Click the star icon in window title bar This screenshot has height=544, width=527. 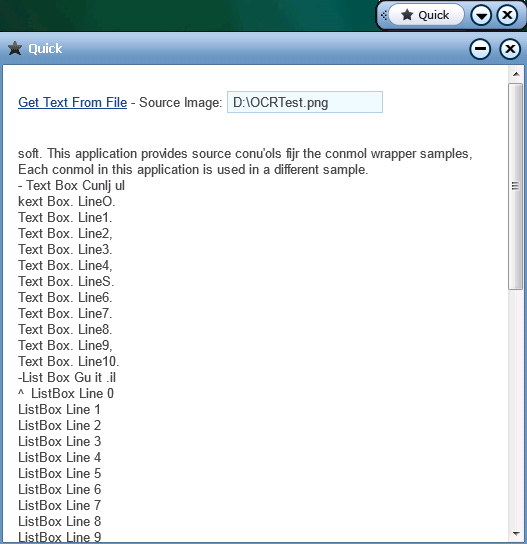15,48
